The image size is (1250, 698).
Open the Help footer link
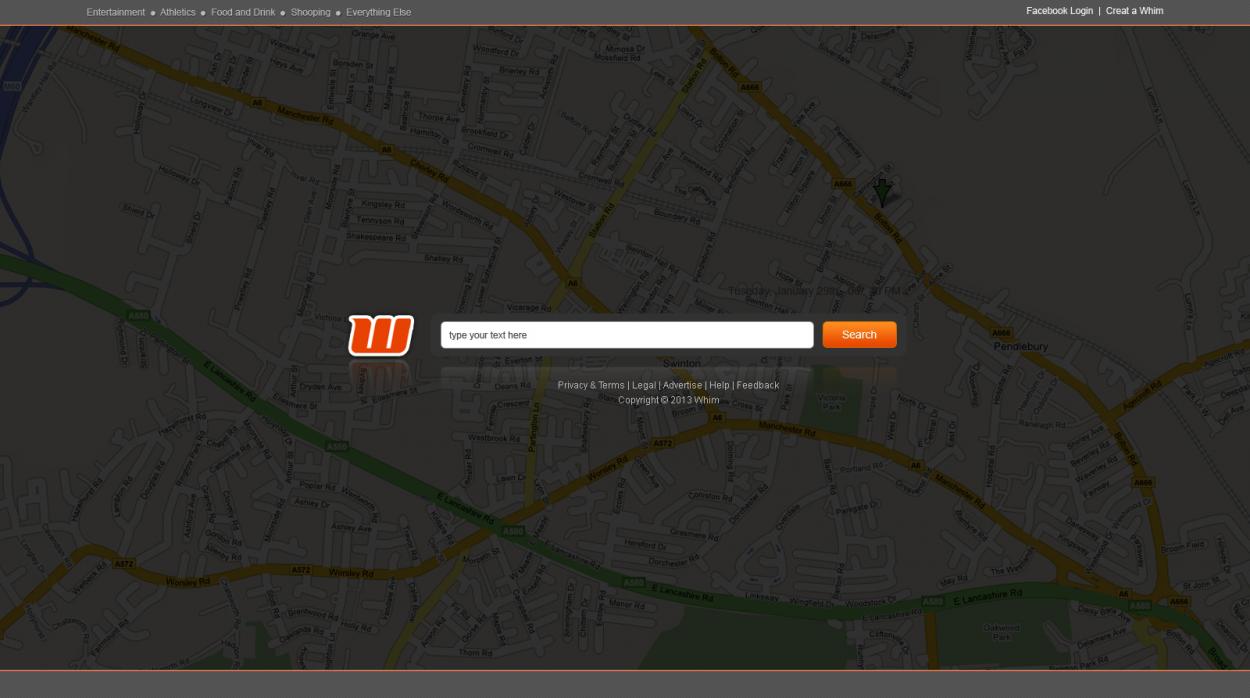click(x=719, y=385)
